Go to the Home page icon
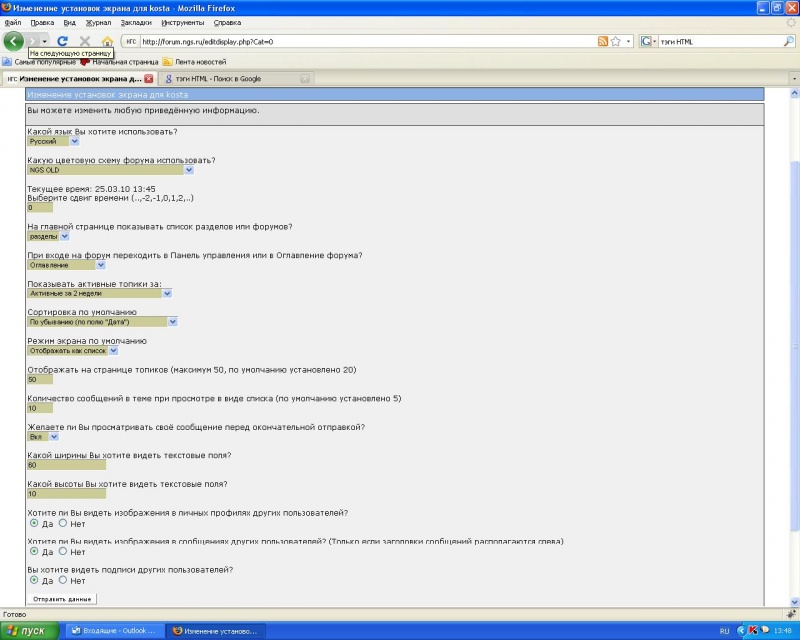 tap(107, 42)
